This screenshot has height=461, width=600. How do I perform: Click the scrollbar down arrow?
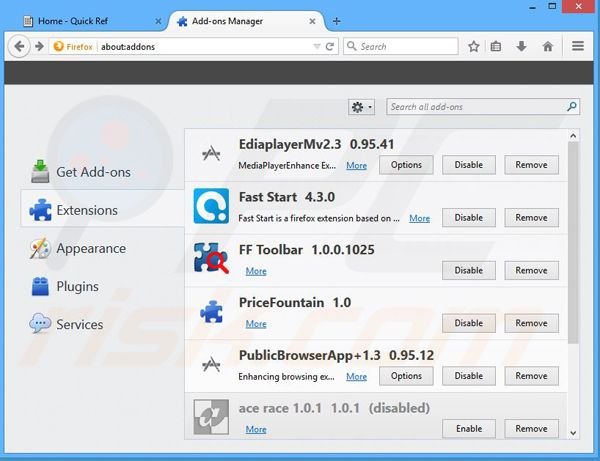[573, 433]
